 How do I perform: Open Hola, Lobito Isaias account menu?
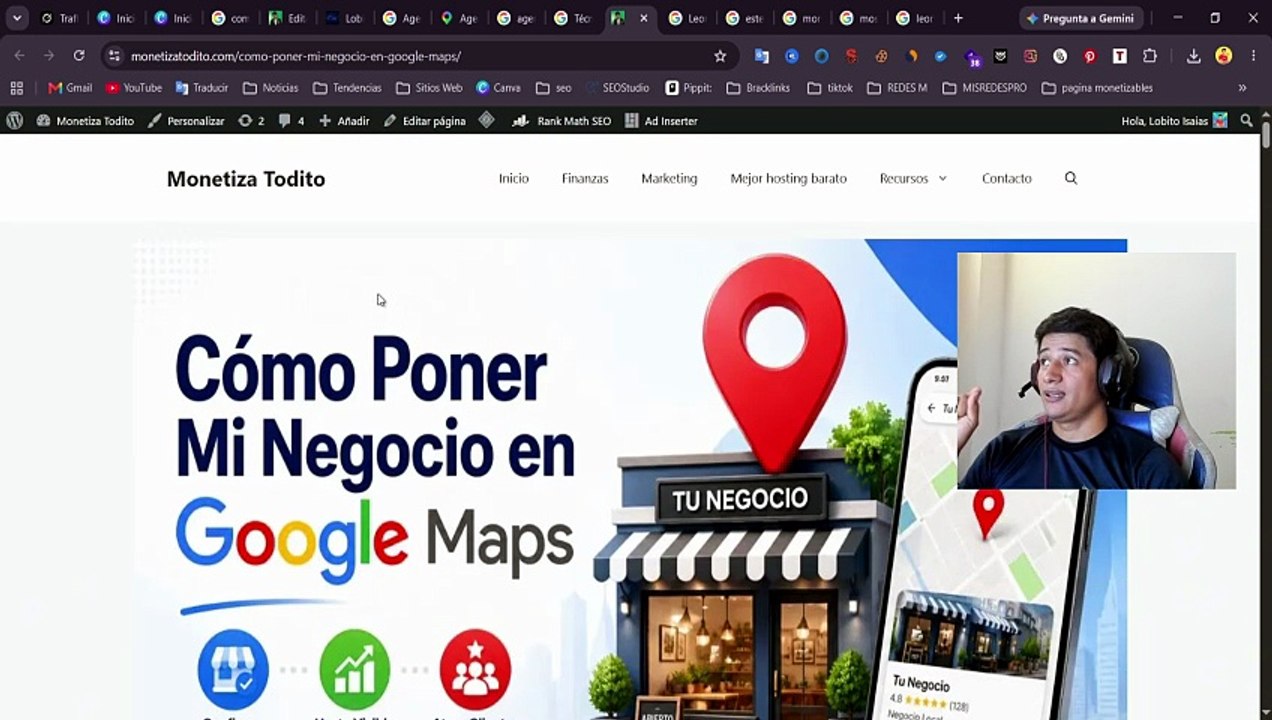coord(1174,120)
